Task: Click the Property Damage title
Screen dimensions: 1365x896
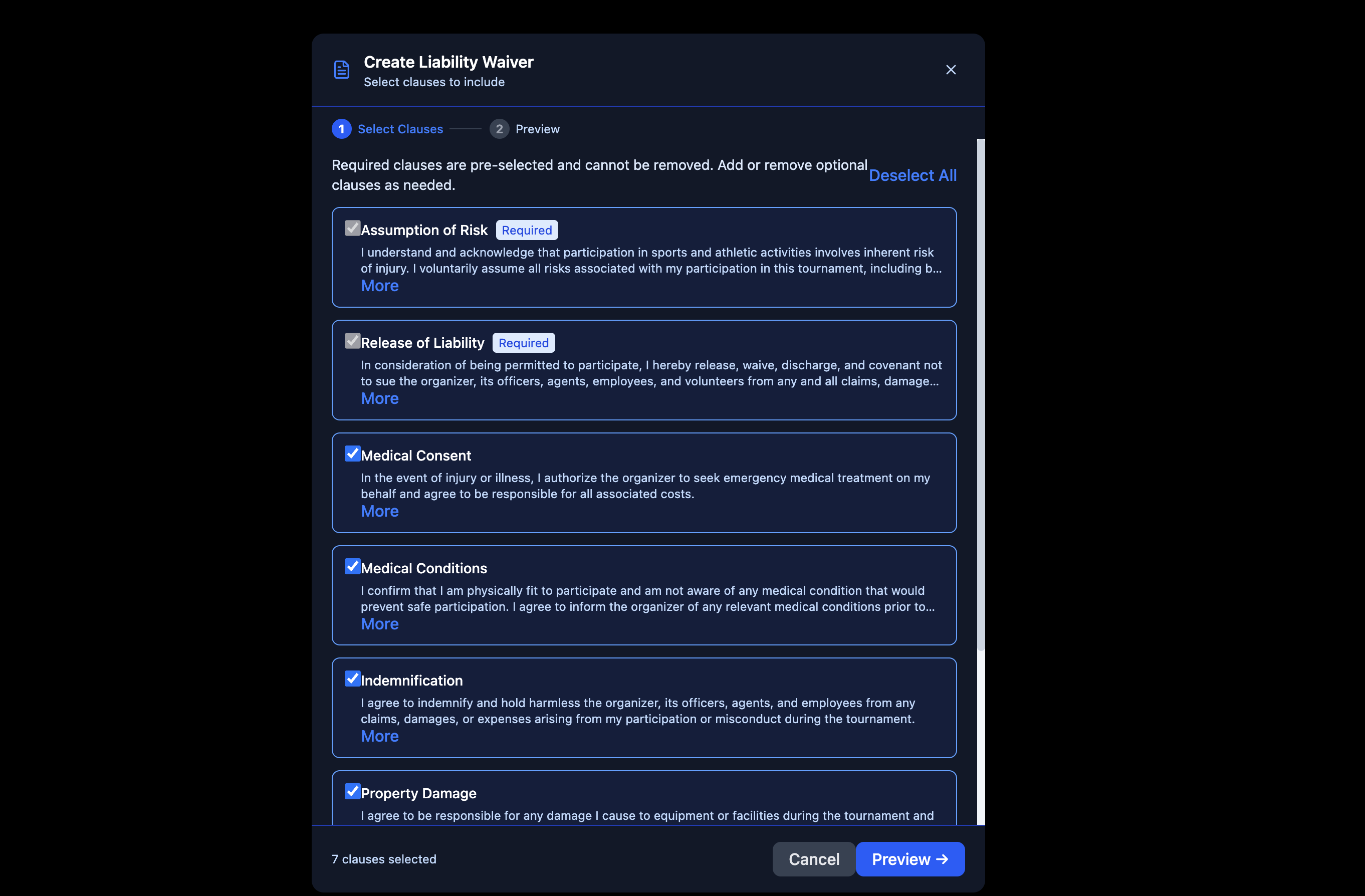Action: click(x=419, y=793)
